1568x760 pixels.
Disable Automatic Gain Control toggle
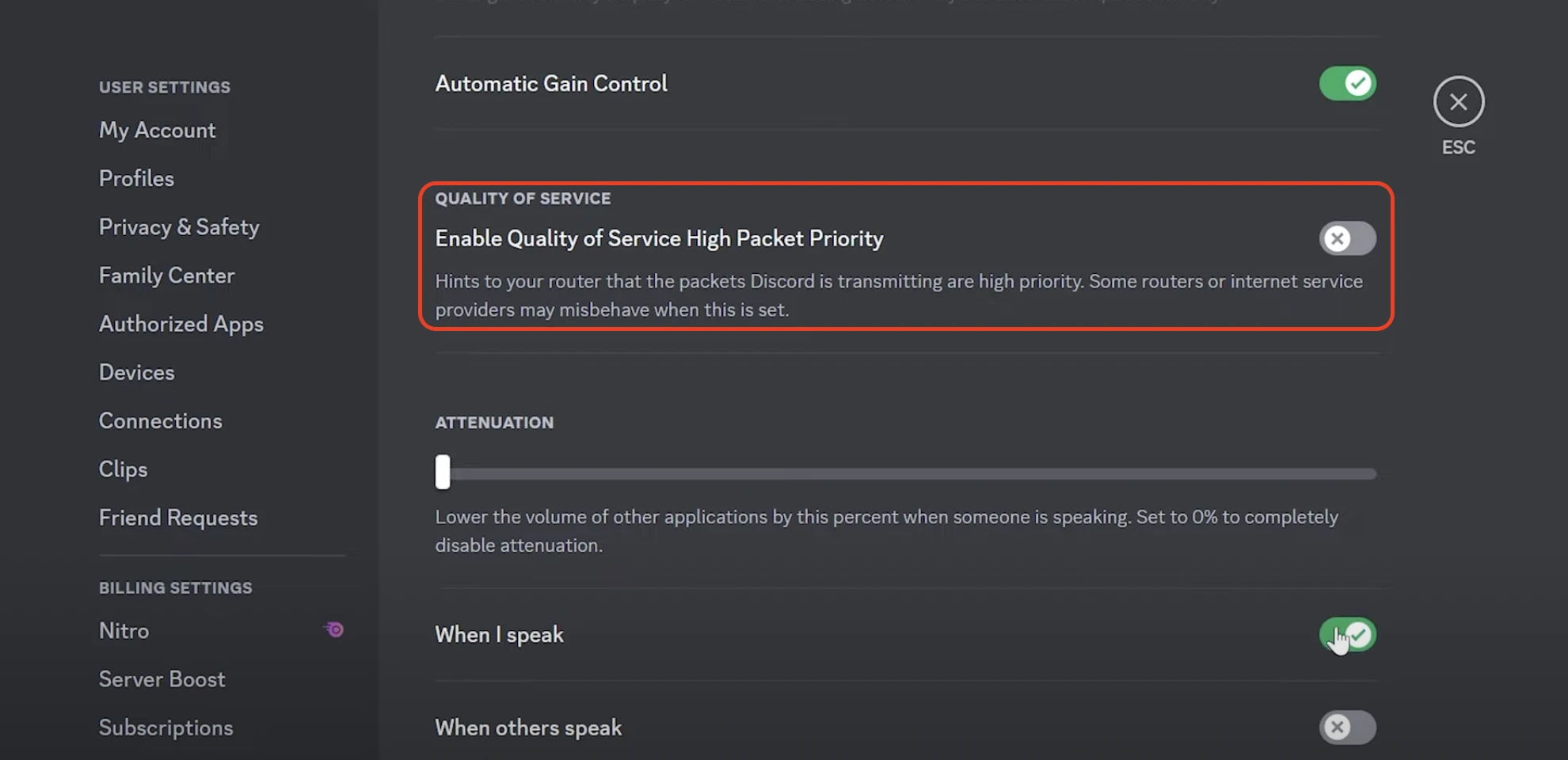coord(1347,83)
